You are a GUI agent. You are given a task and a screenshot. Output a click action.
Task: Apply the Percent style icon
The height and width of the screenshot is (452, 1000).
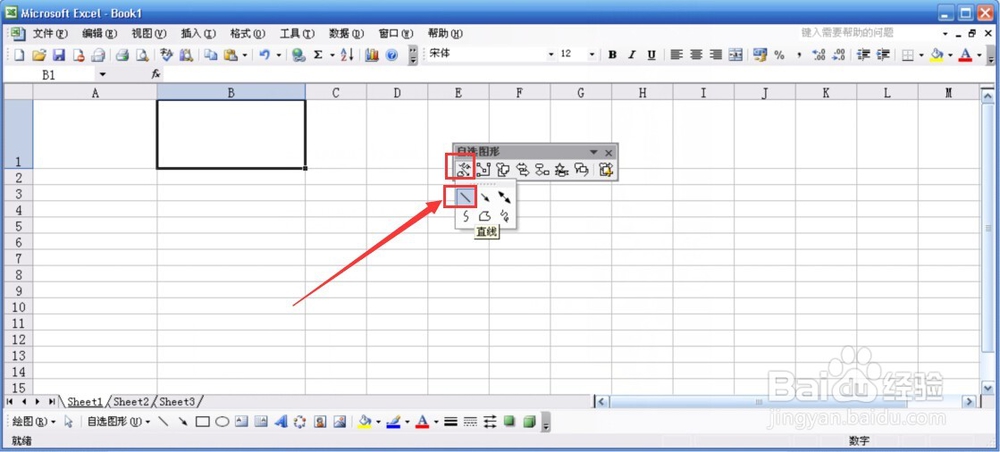tap(779, 55)
